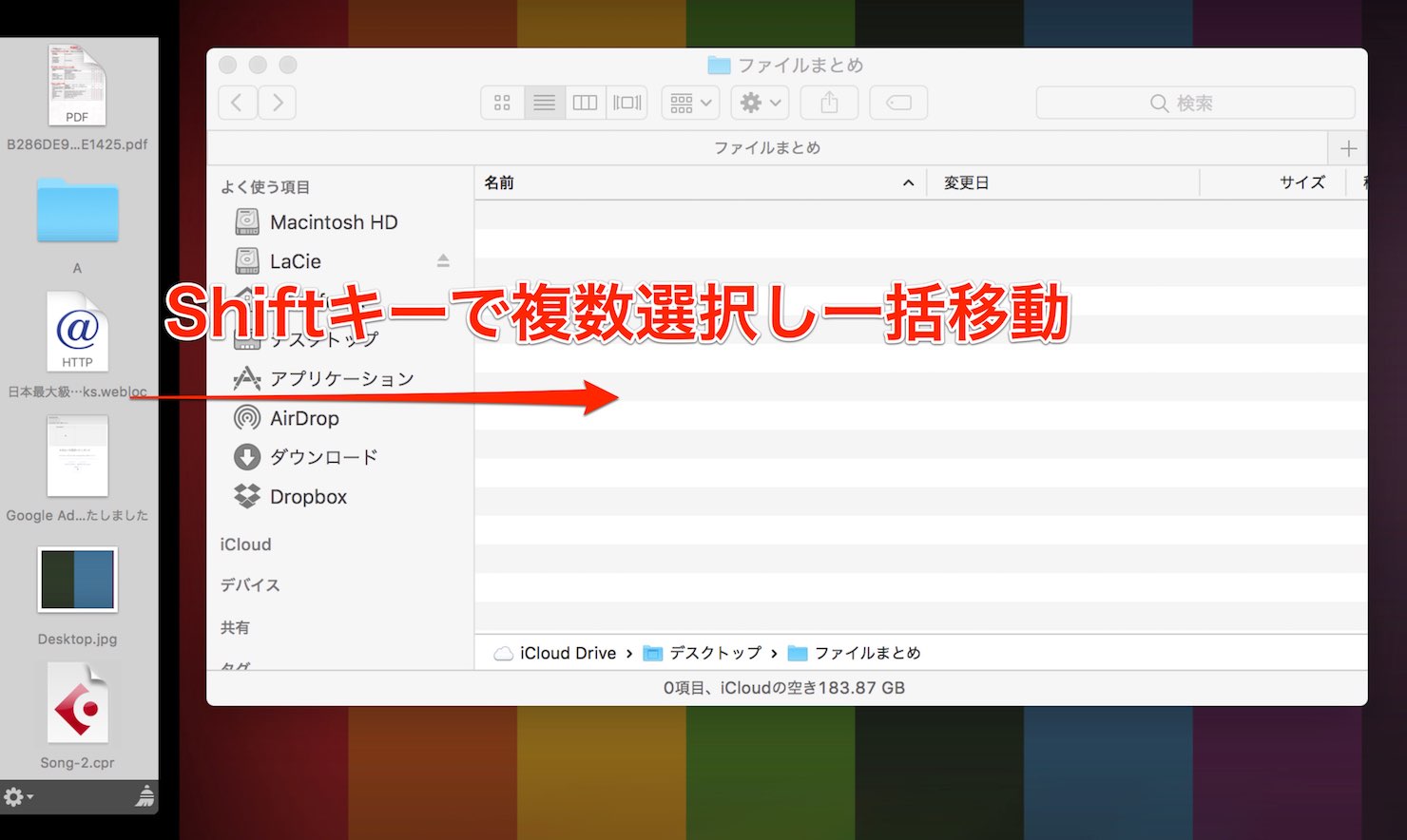Click the broom clean-up icon

(x=145, y=796)
